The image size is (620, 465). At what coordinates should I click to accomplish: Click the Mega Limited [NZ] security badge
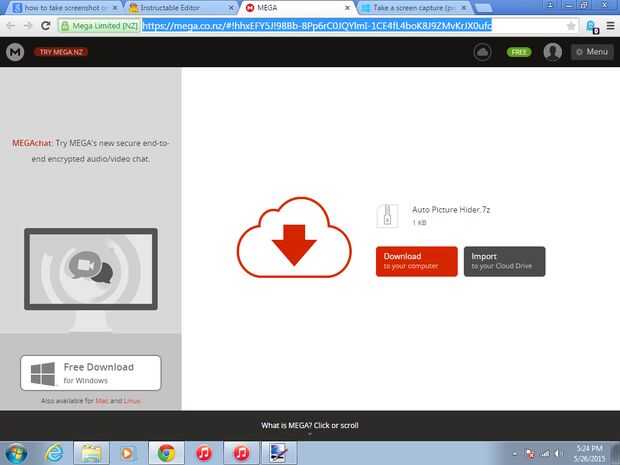[x=99, y=26]
